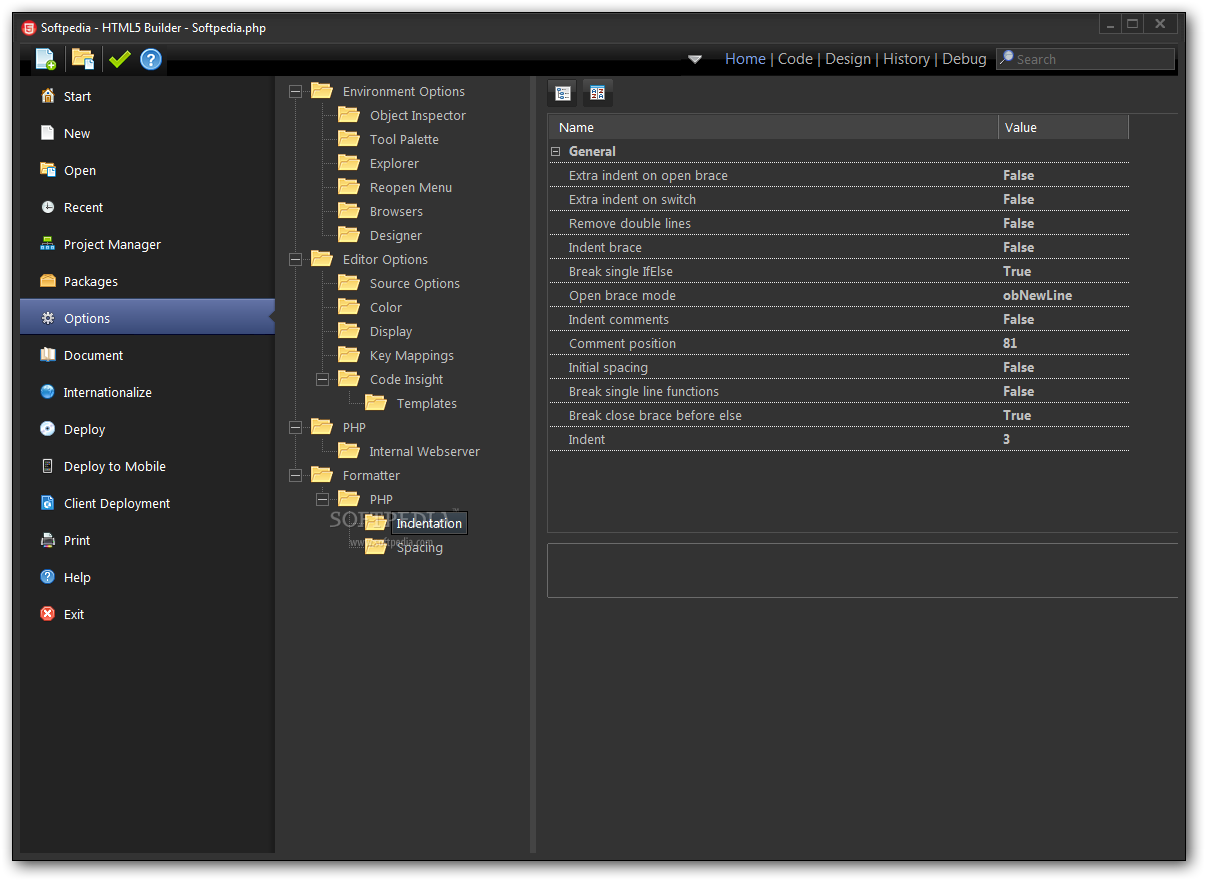Click the categorized view icon above property grid

click(x=564, y=93)
